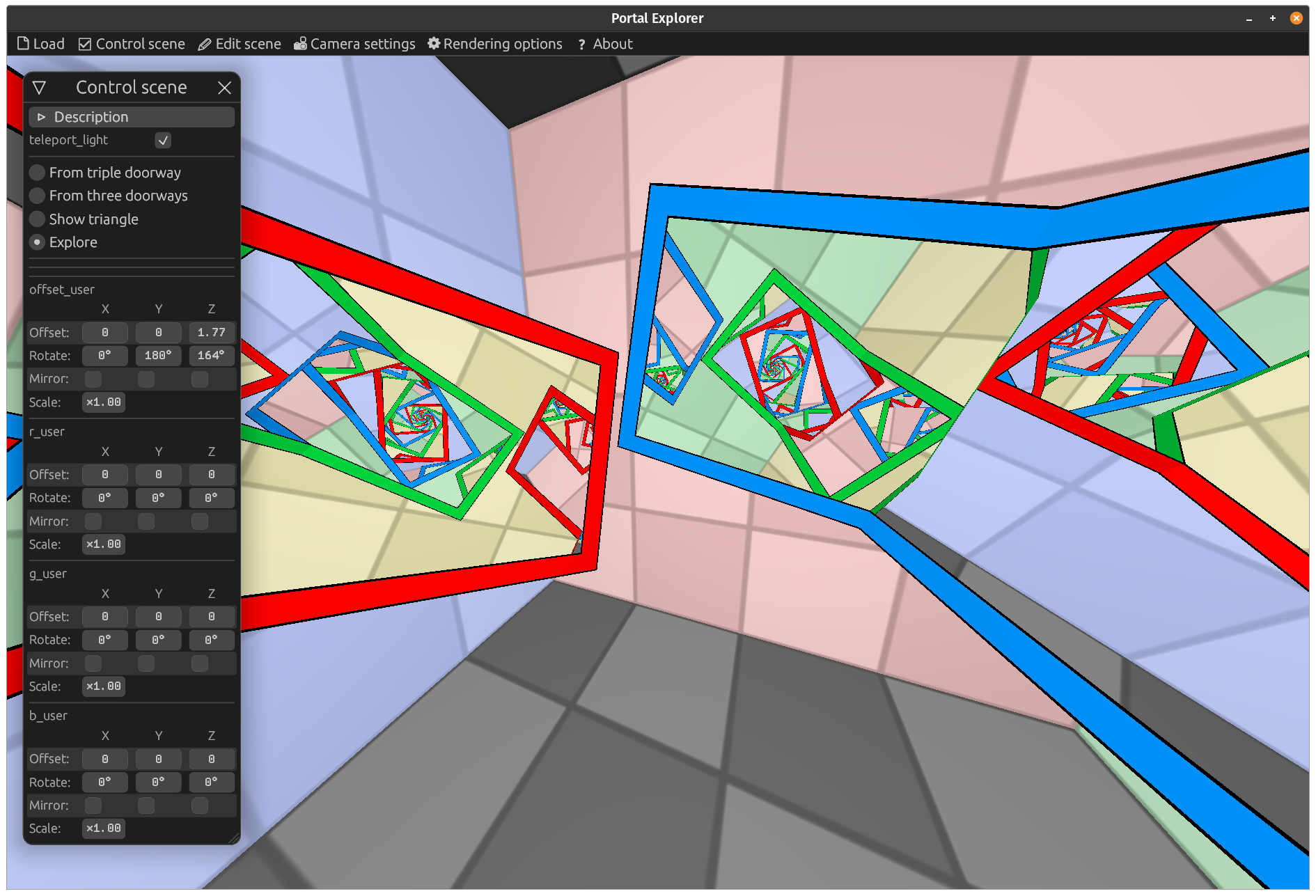
Task: Open the Control scene menu item
Action: [x=132, y=44]
